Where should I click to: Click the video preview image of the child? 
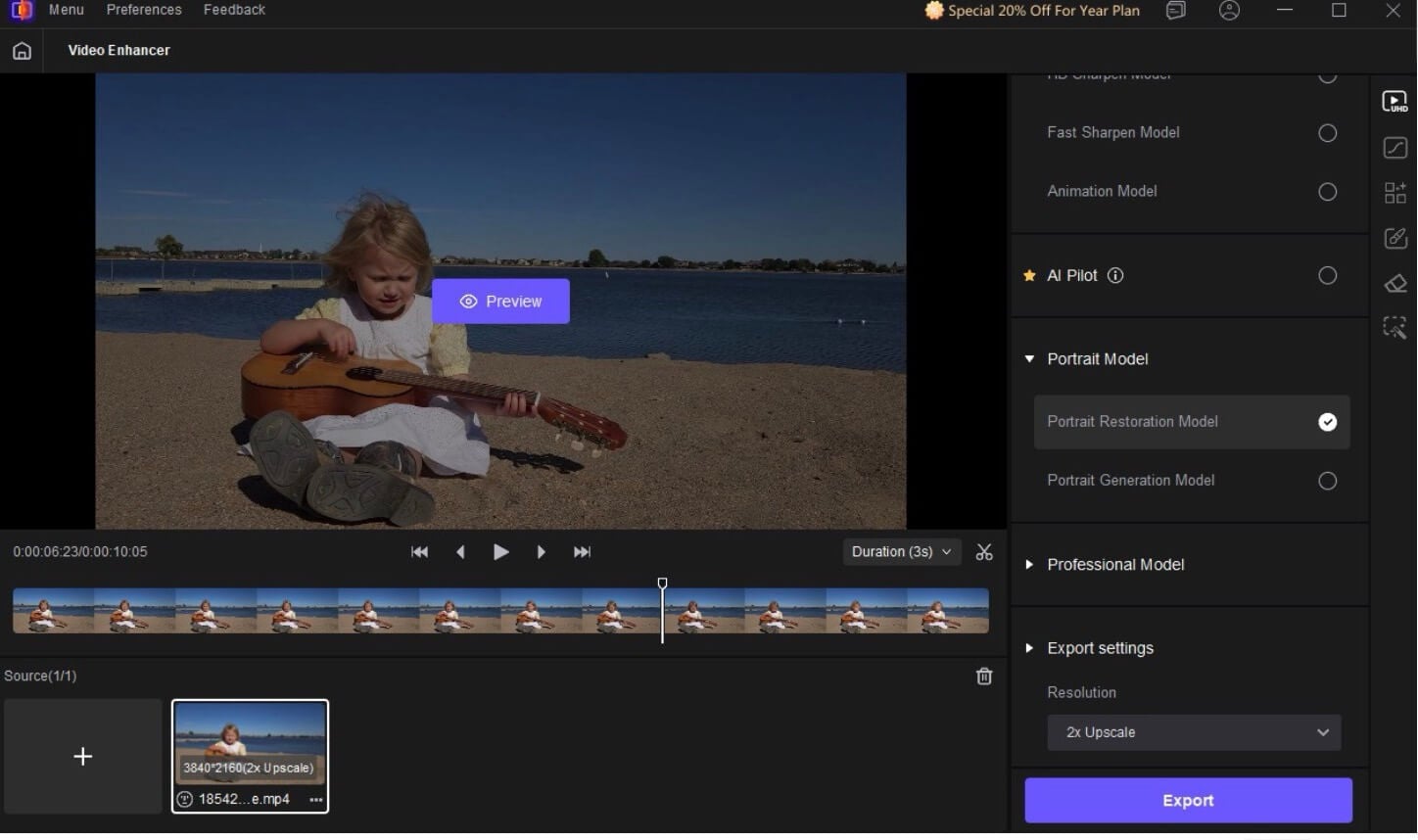click(500, 302)
